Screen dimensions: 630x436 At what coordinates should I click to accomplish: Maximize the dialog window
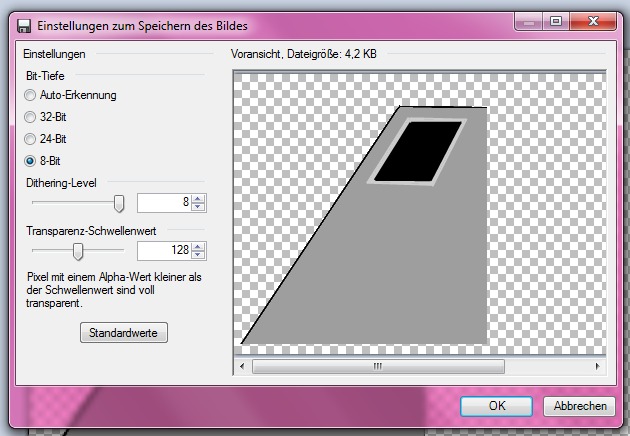pyautogui.click(x=556, y=21)
